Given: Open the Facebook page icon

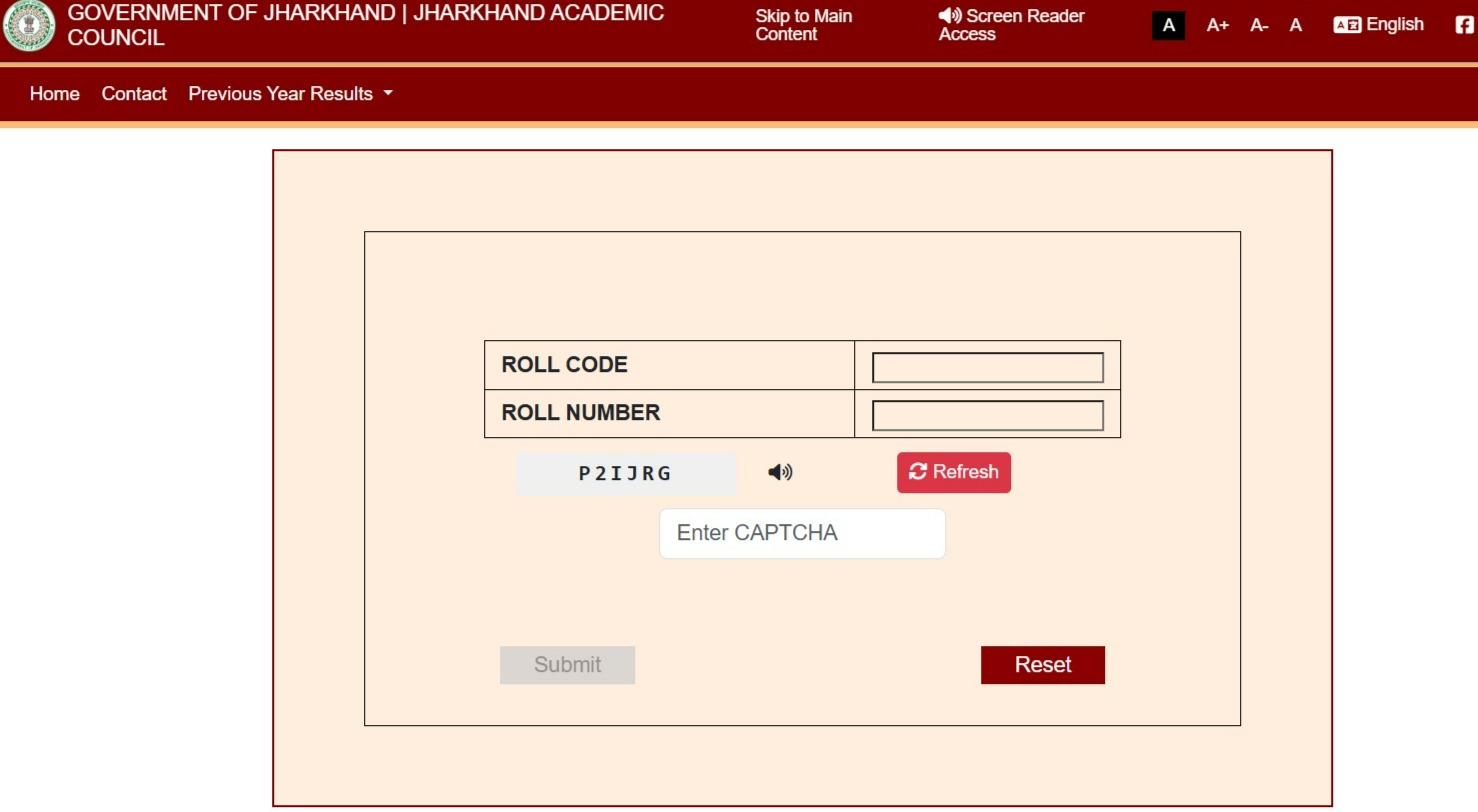Looking at the screenshot, I should (x=1465, y=26).
